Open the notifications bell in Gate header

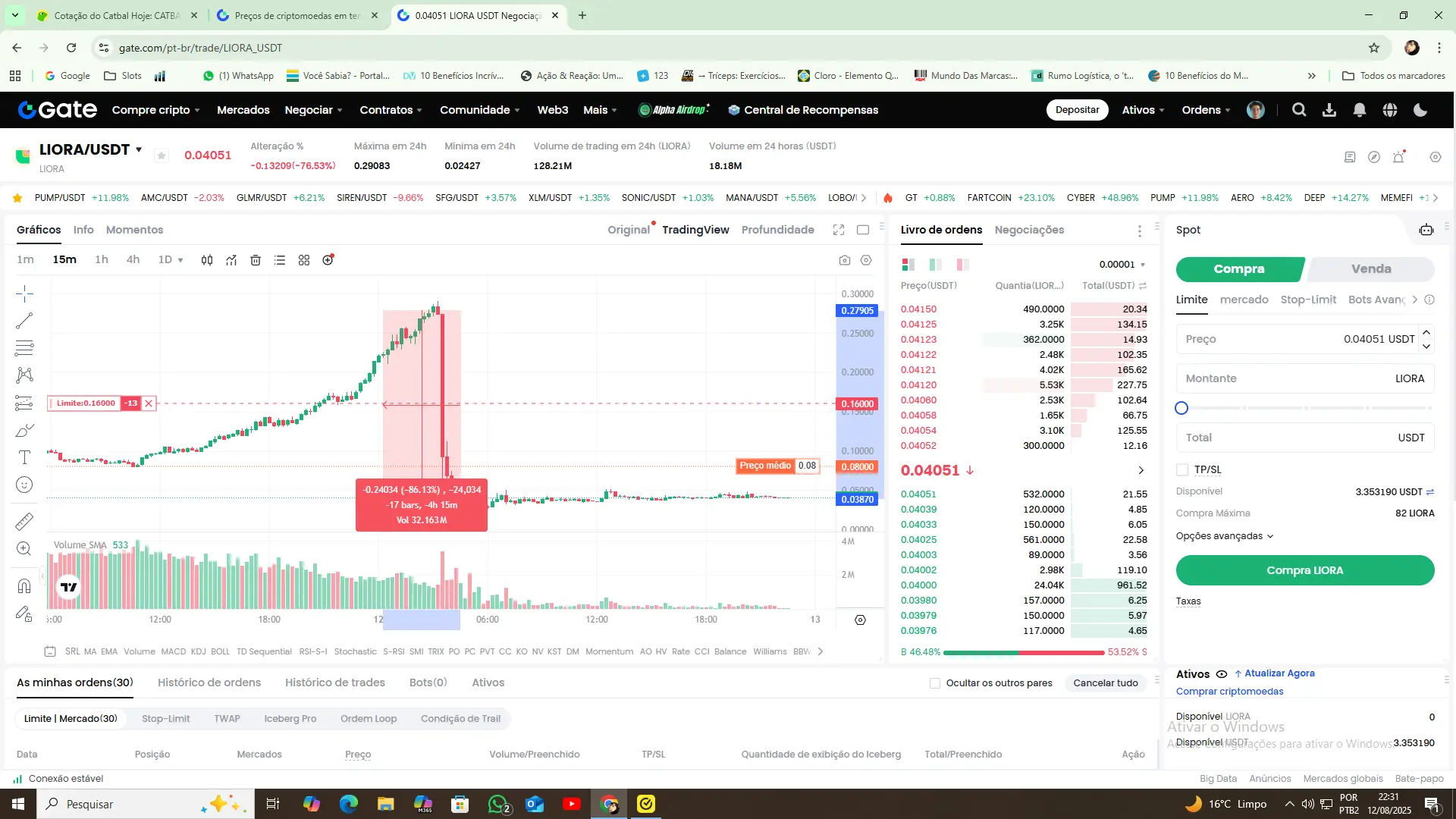point(1360,110)
